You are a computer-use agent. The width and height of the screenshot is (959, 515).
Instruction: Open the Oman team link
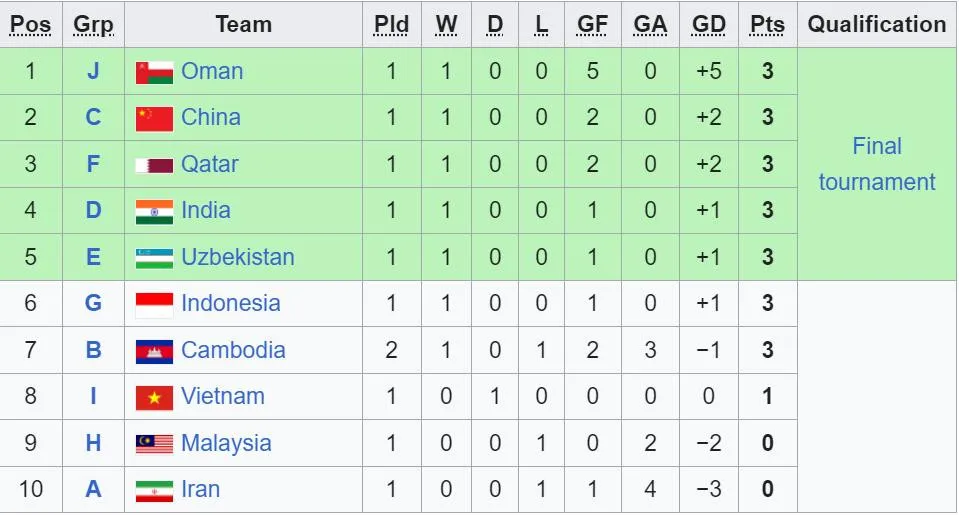tap(212, 71)
